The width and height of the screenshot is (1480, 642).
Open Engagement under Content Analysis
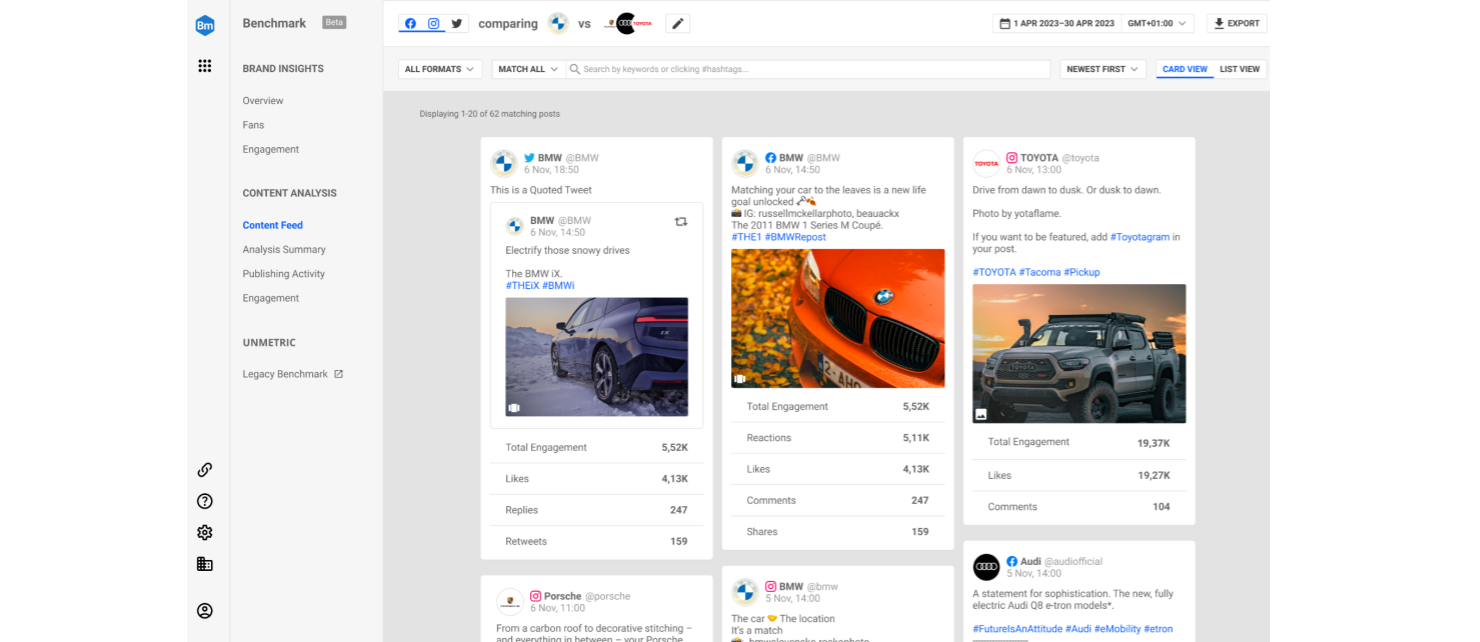coord(271,298)
